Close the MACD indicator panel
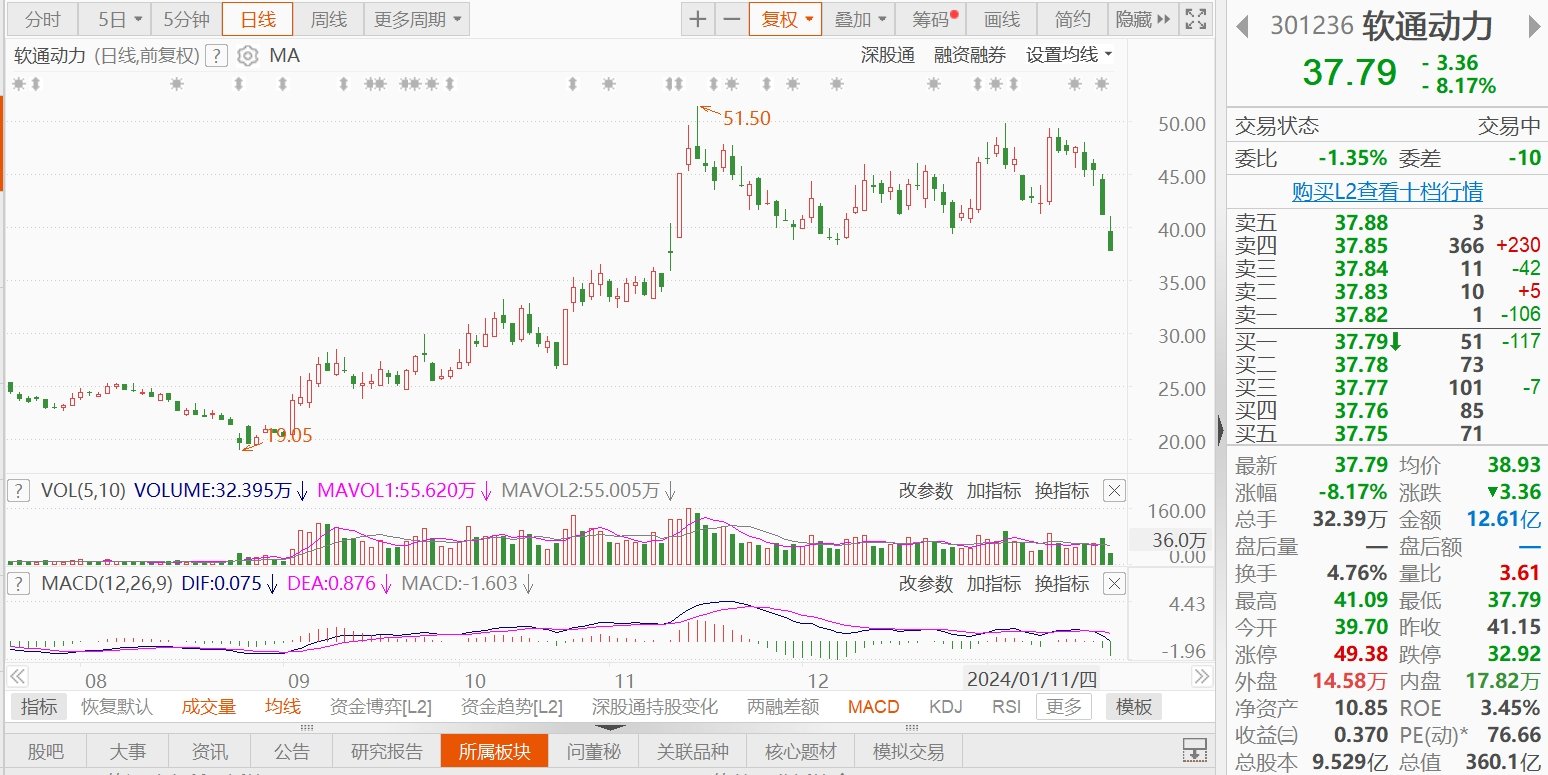 click(x=1113, y=583)
